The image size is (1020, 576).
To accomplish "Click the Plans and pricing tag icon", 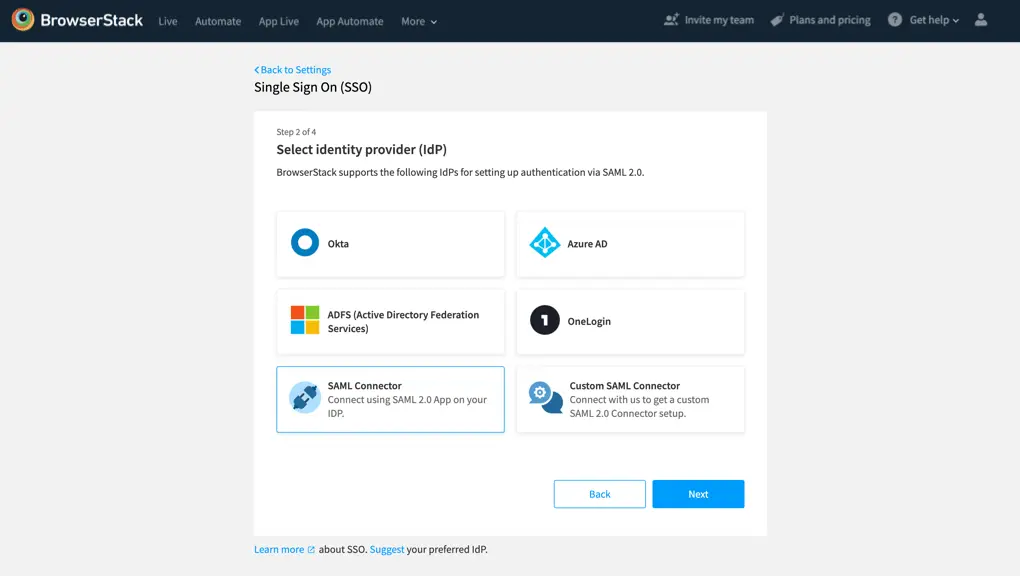I will 777,20.
